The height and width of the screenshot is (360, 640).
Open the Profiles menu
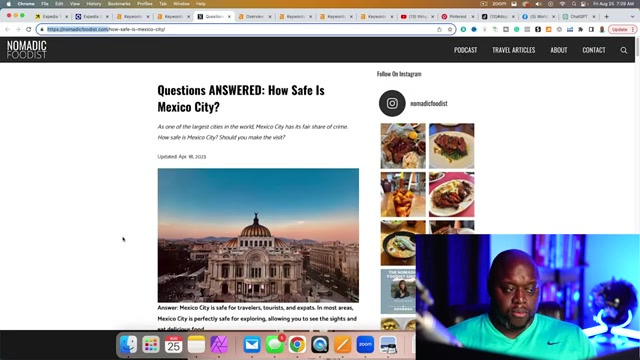click(144, 4)
